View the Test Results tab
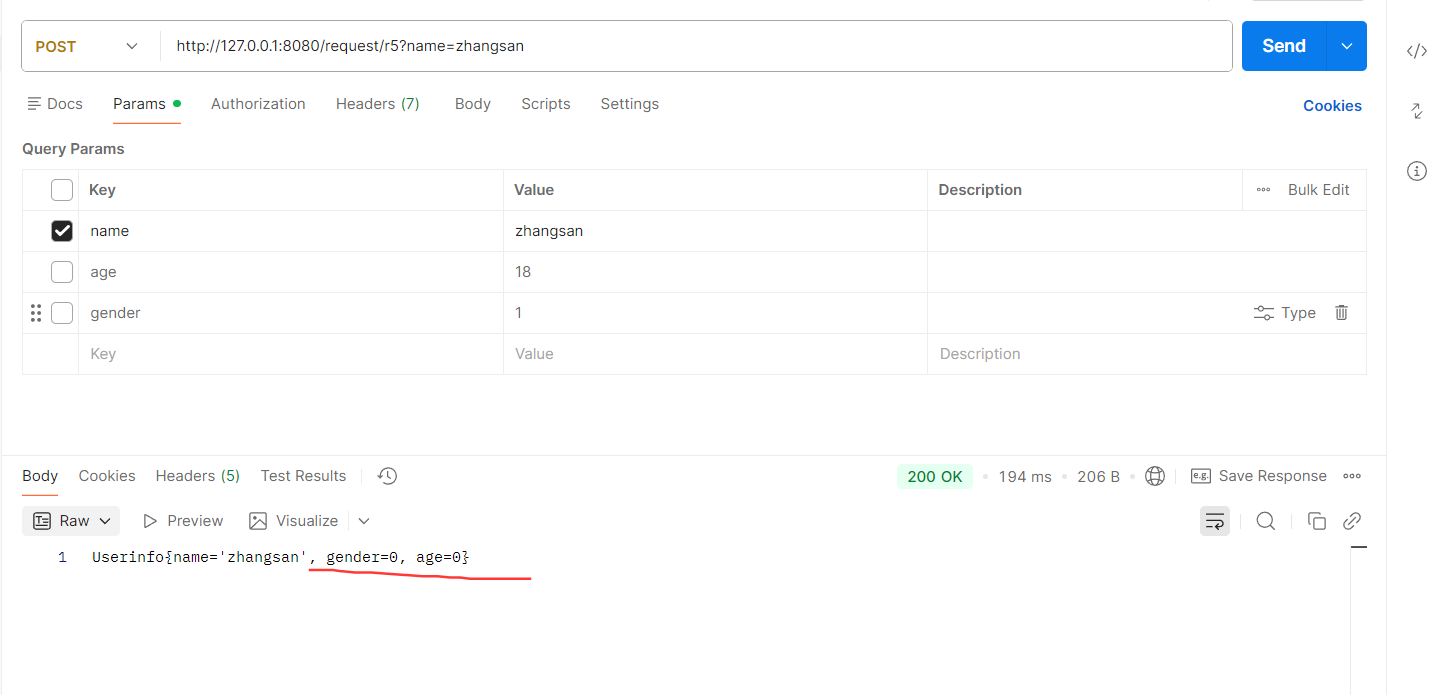Viewport: 1447px width, 695px height. click(x=303, y=476)
